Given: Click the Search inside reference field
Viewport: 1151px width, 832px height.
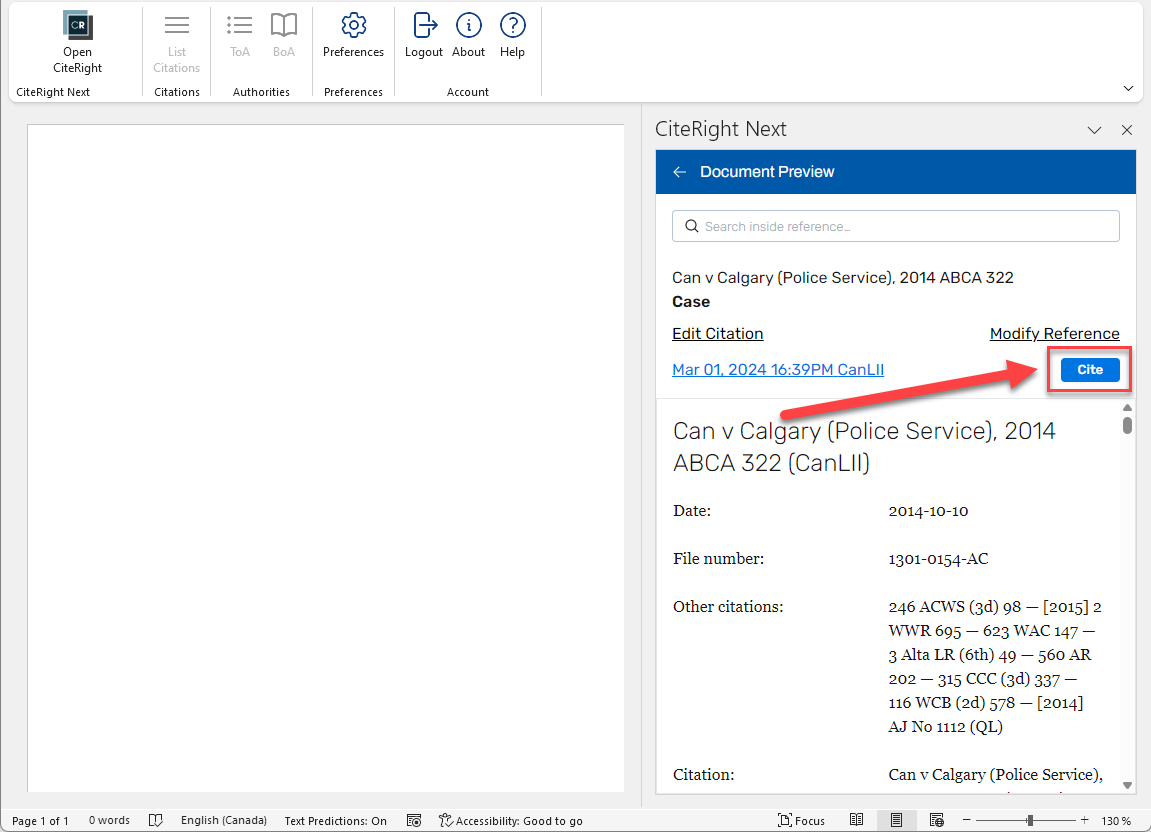Looking at the screenshot, I should coord(896,226).
